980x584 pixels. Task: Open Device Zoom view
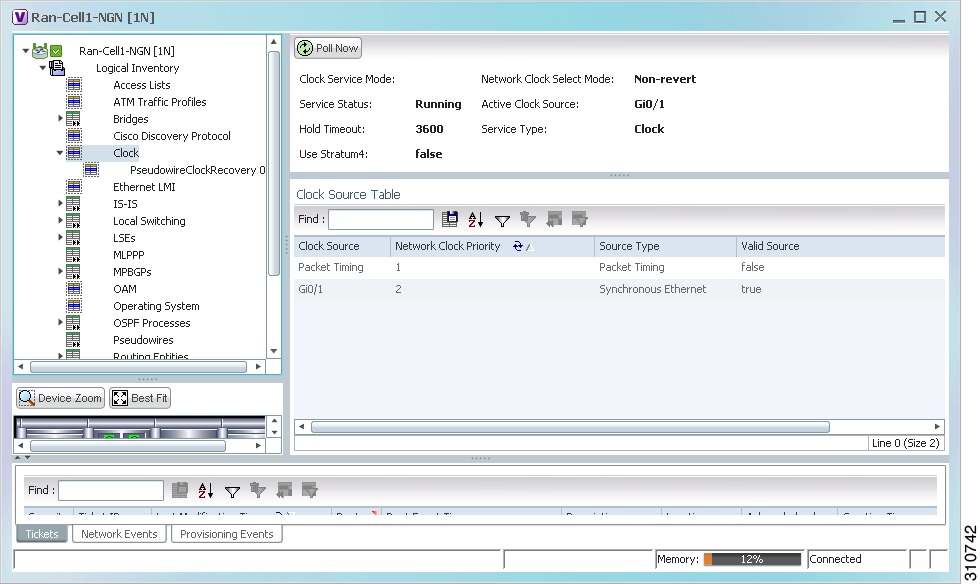tap(60, 398)
